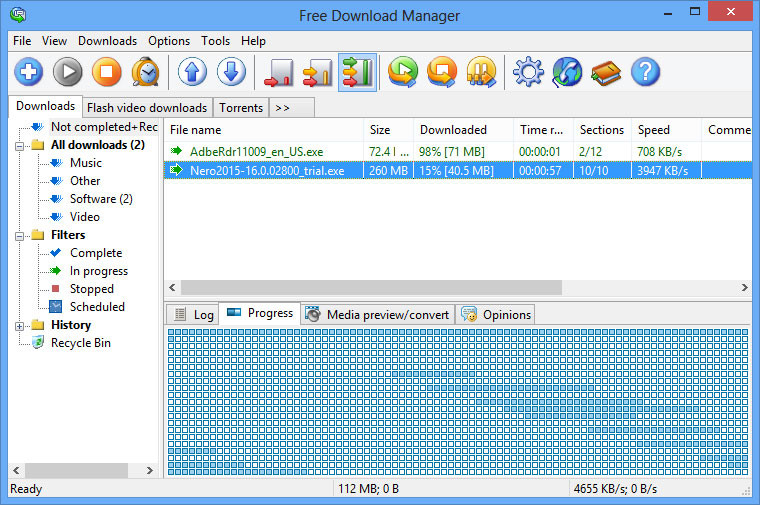This screenshot has height=505, width=760.
Task: Select heavy traffic mode icon
Action: point(357,73)
